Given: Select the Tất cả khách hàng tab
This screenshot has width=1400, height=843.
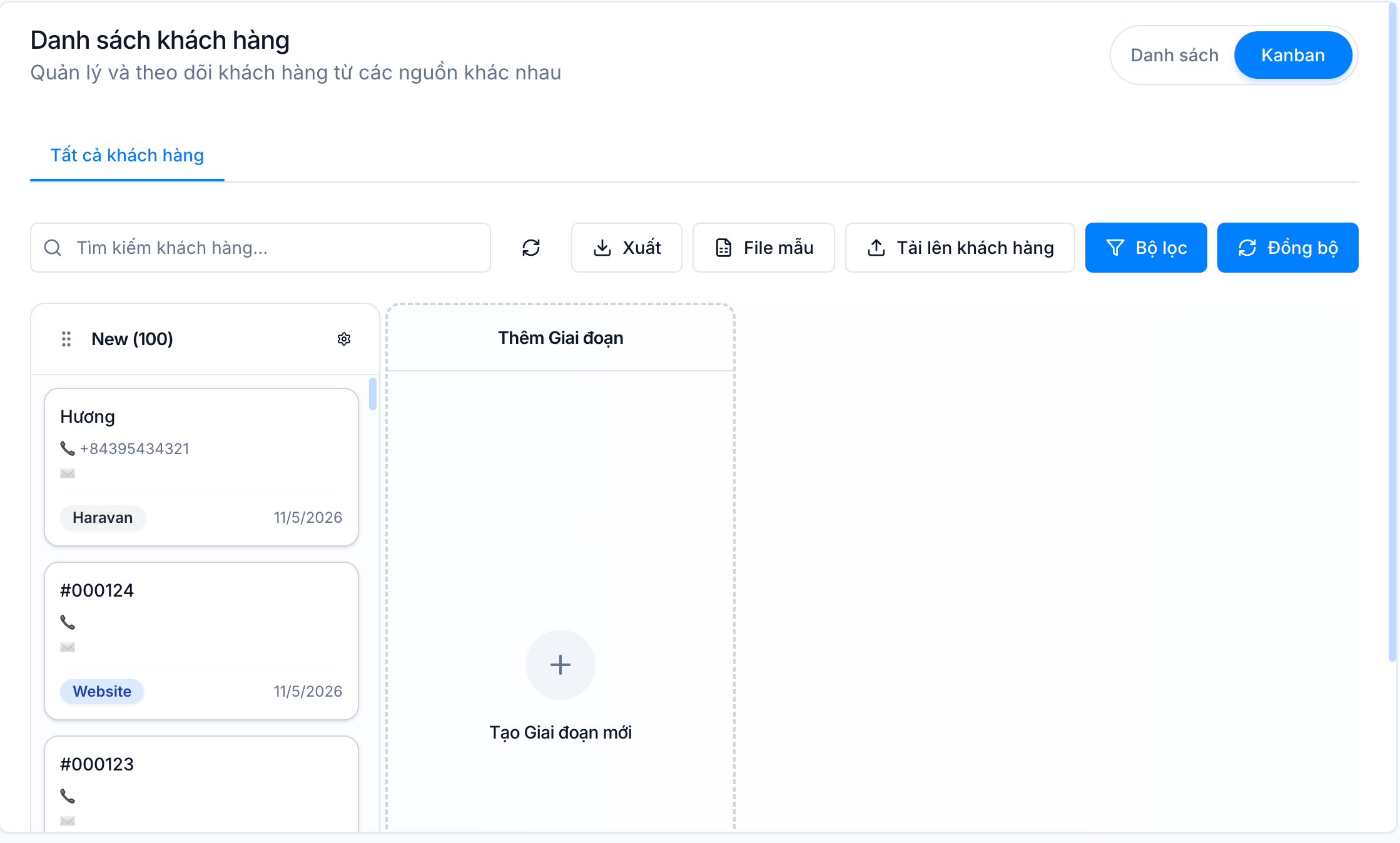Looking at the screenshot, I should coord(127,155).
